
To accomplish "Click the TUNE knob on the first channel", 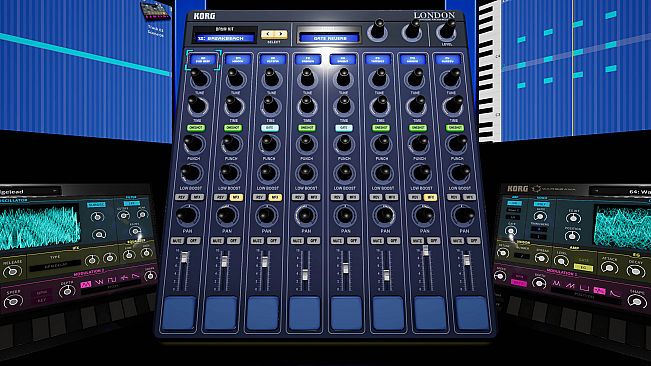I will pyautogui.click(x=200, y=78).
